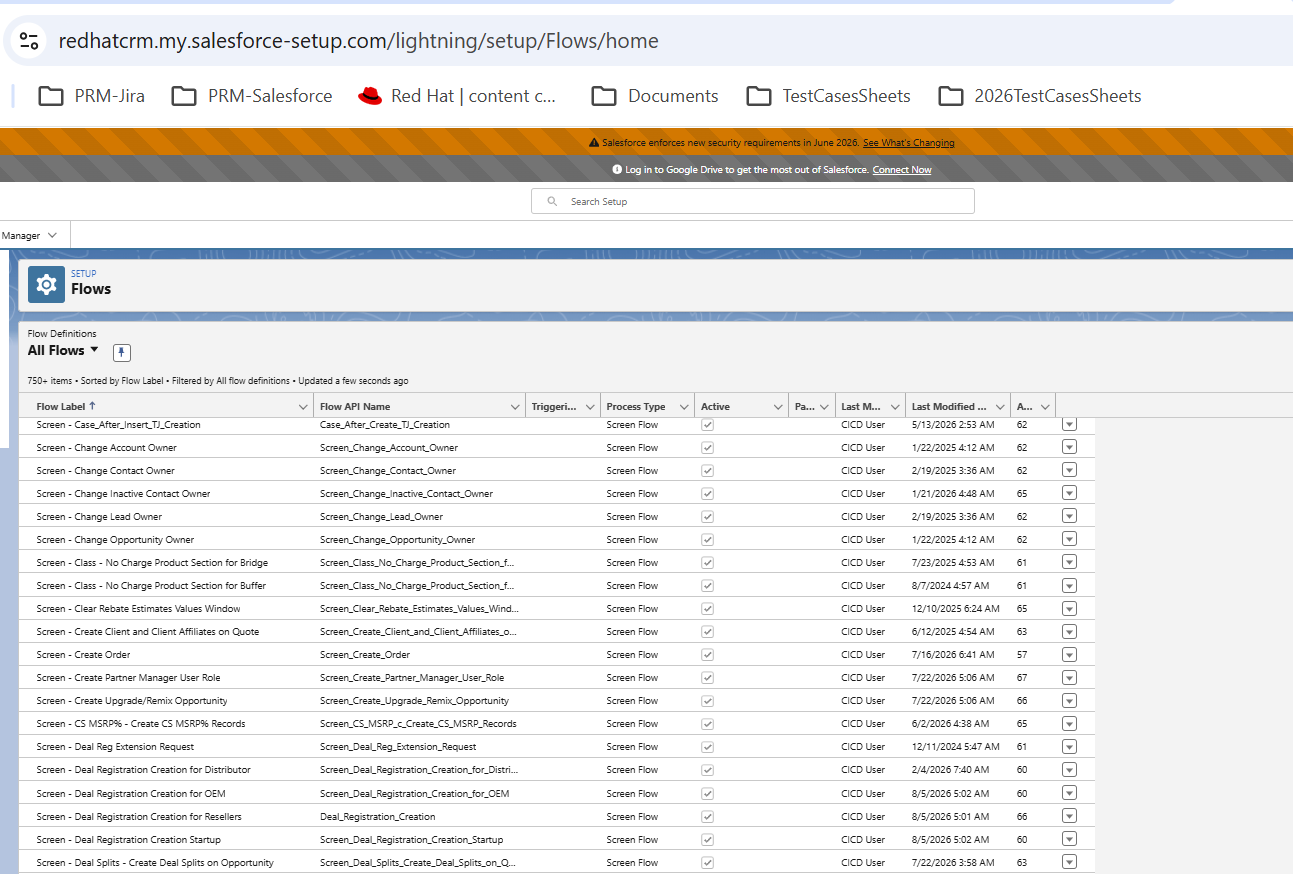
Task: Open row actions arrow for Screen - Change Lead Owner
Action: 1069,517
